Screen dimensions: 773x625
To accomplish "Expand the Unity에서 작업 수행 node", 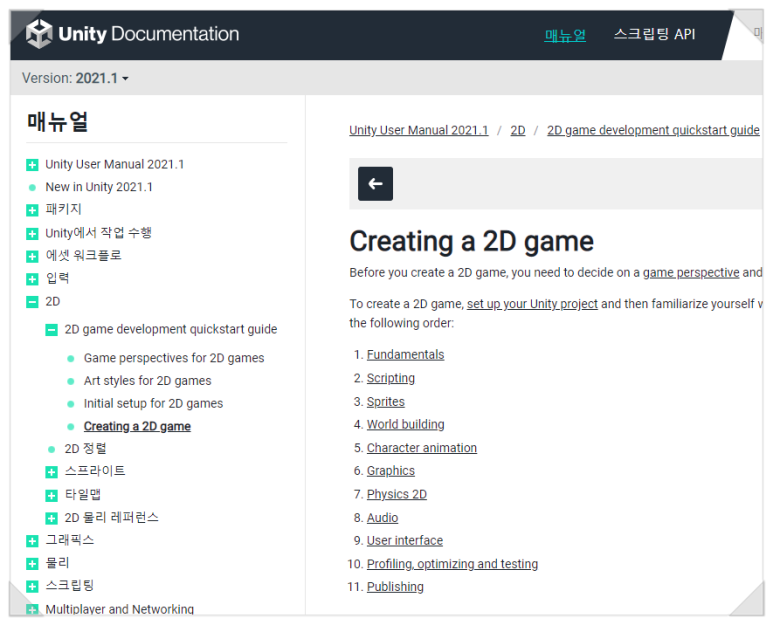I will (x=32, y=234).
